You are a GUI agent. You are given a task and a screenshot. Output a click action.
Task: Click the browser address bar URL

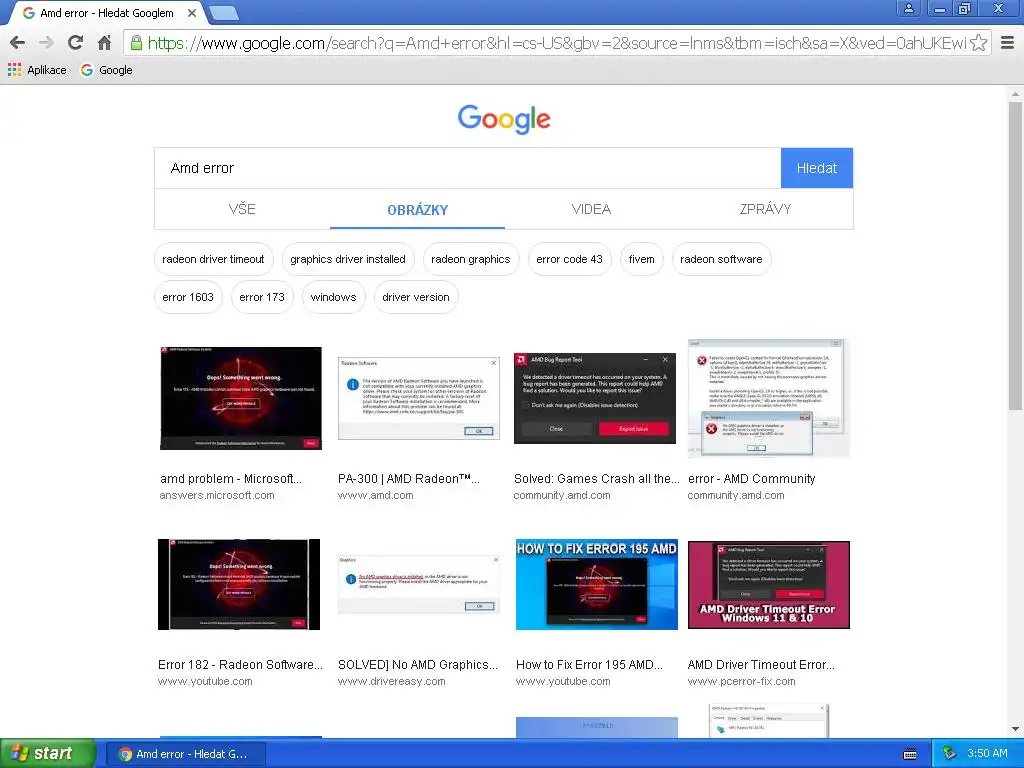click(557, 43)
